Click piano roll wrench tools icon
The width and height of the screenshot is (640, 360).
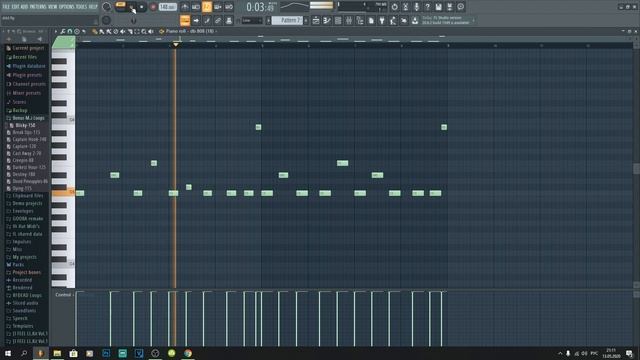(63, 31)
